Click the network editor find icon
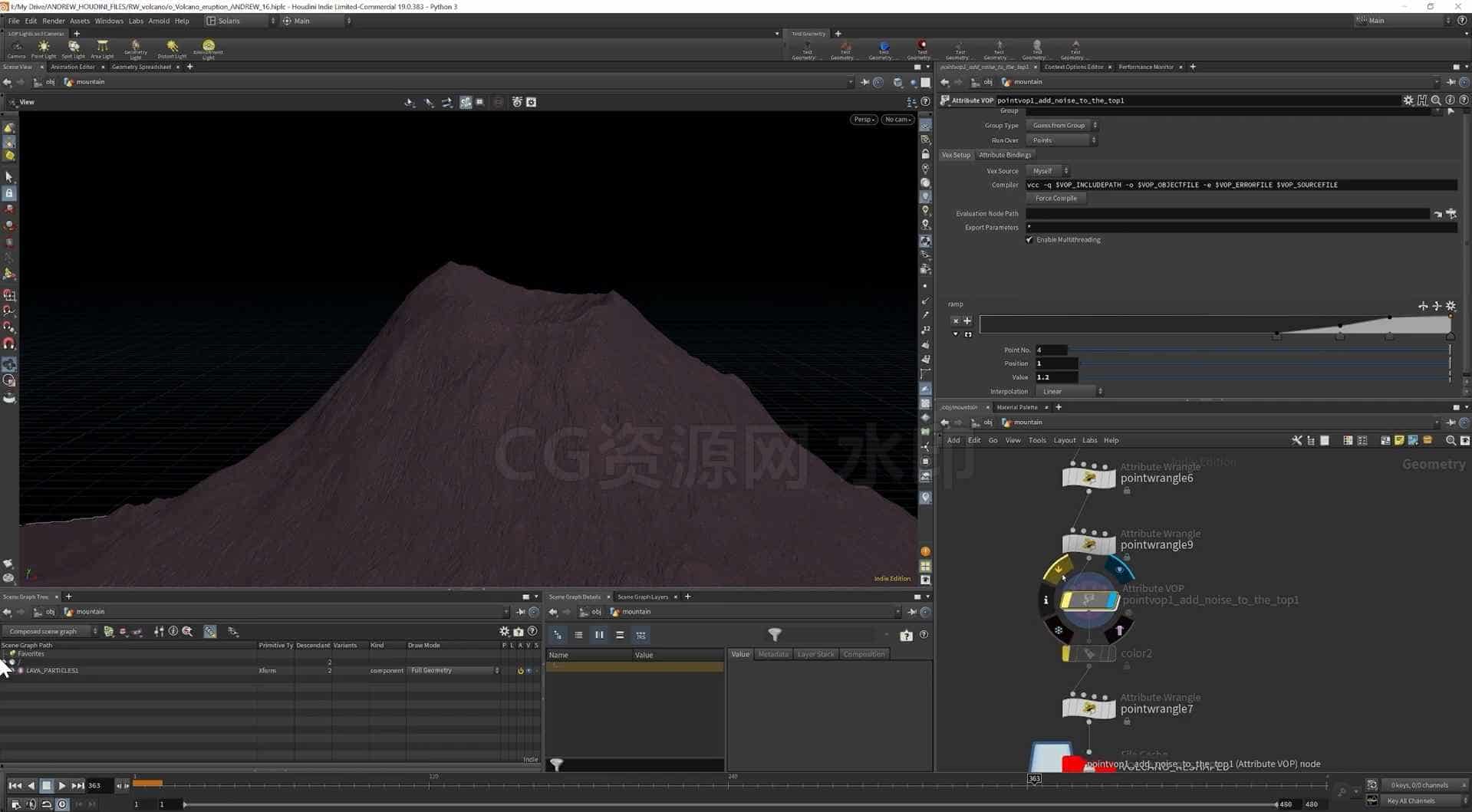 coord(1451,441)
